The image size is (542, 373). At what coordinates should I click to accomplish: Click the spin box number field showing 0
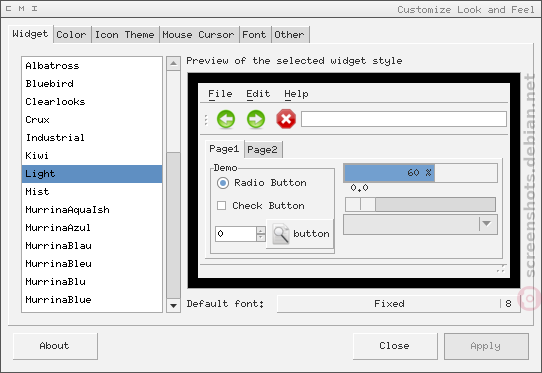pos(236,234)
